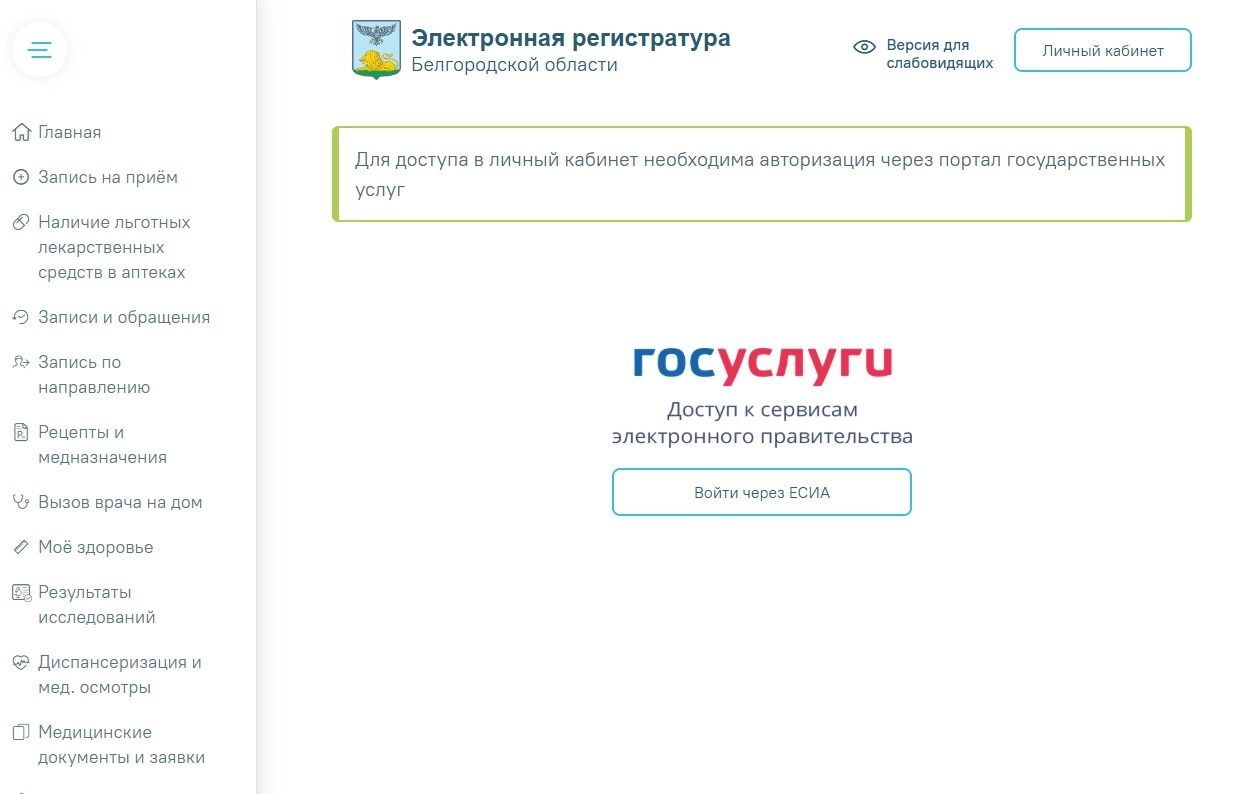Click the Belgorod region coat of arms emblem
Image resolution: width=1257 pixels, height=794 pixels.
click(375, 47)
